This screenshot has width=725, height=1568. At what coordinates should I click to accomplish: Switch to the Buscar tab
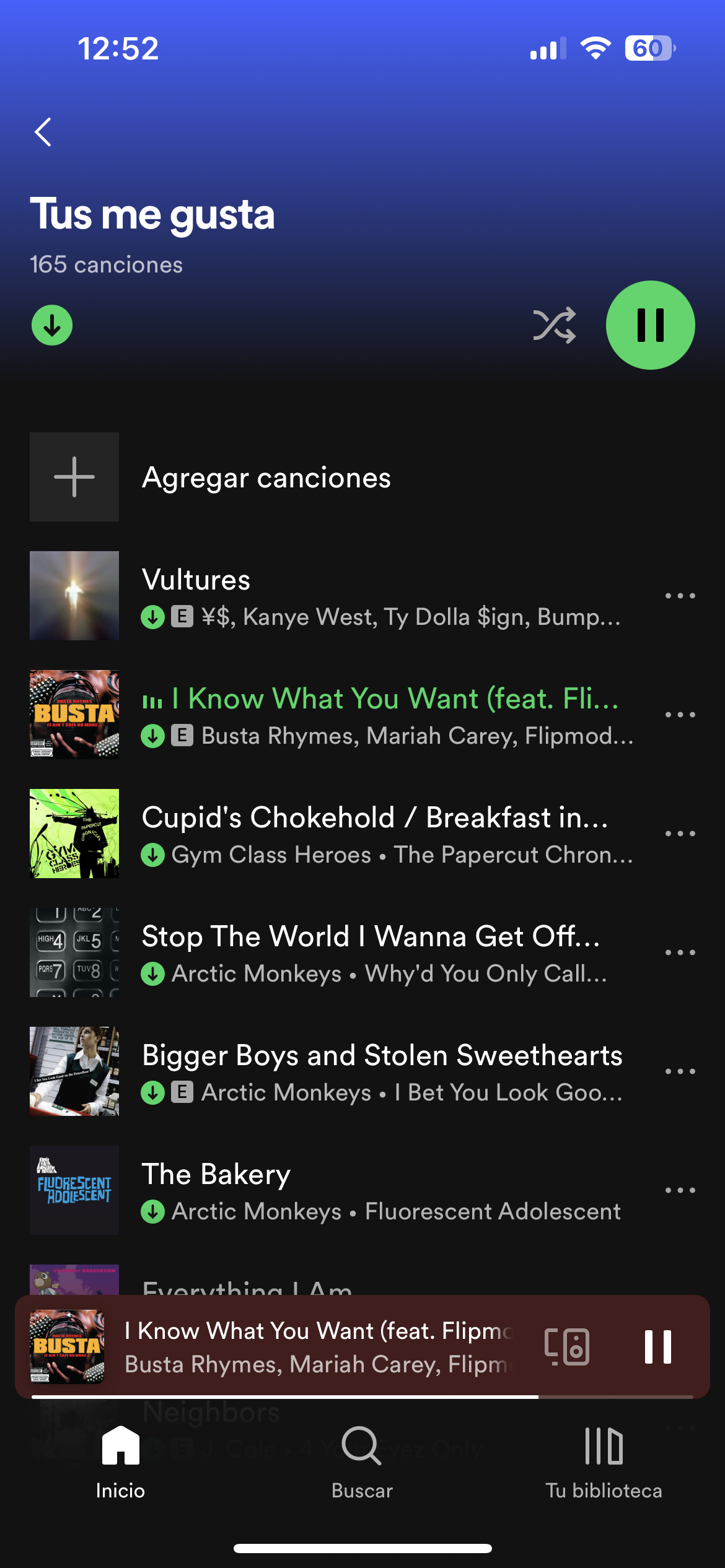(362, 1463)
